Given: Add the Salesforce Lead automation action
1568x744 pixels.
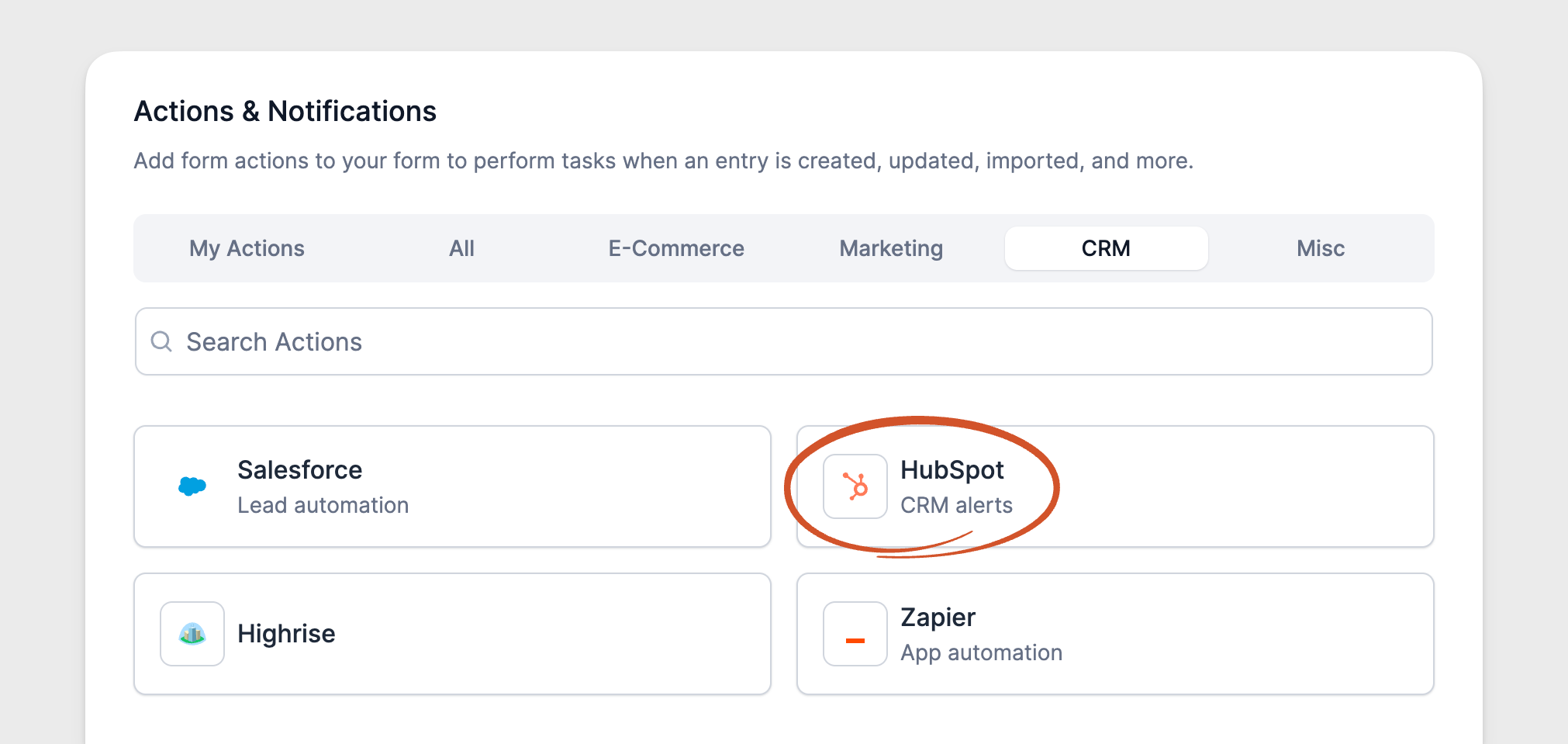Looking at the screenshot, I should pyautogui.click(x=452, y=486).
